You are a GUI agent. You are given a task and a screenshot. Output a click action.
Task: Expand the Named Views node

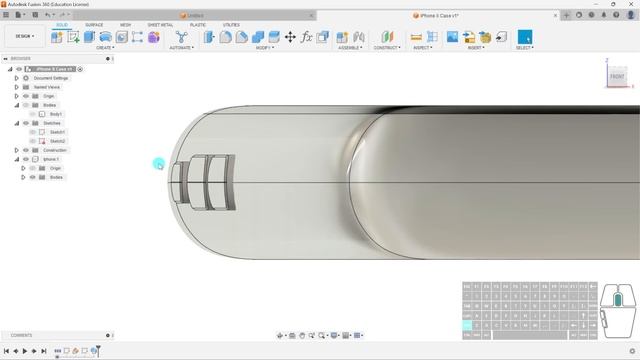(x=17, y=87)
